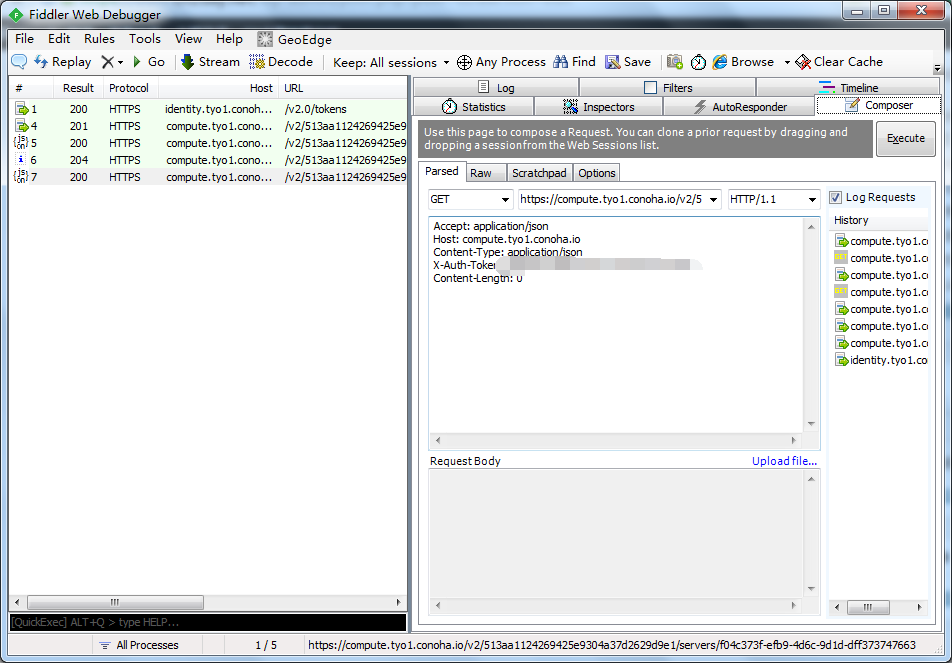Screen dimensions: 952x663
Task: Click the Fiddler app icon in title bar
Action: pyautogui.click(x=16, y=15)
